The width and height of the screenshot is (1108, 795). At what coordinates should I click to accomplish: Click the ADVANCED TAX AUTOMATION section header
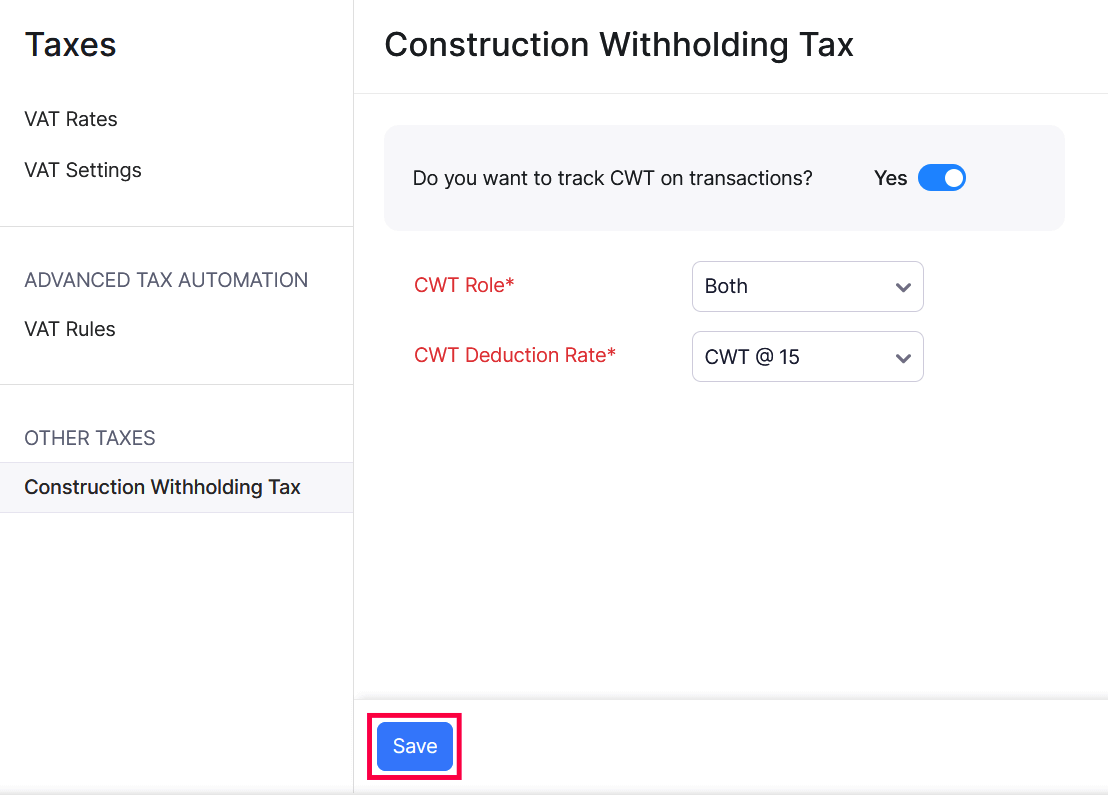coord(166,280)
